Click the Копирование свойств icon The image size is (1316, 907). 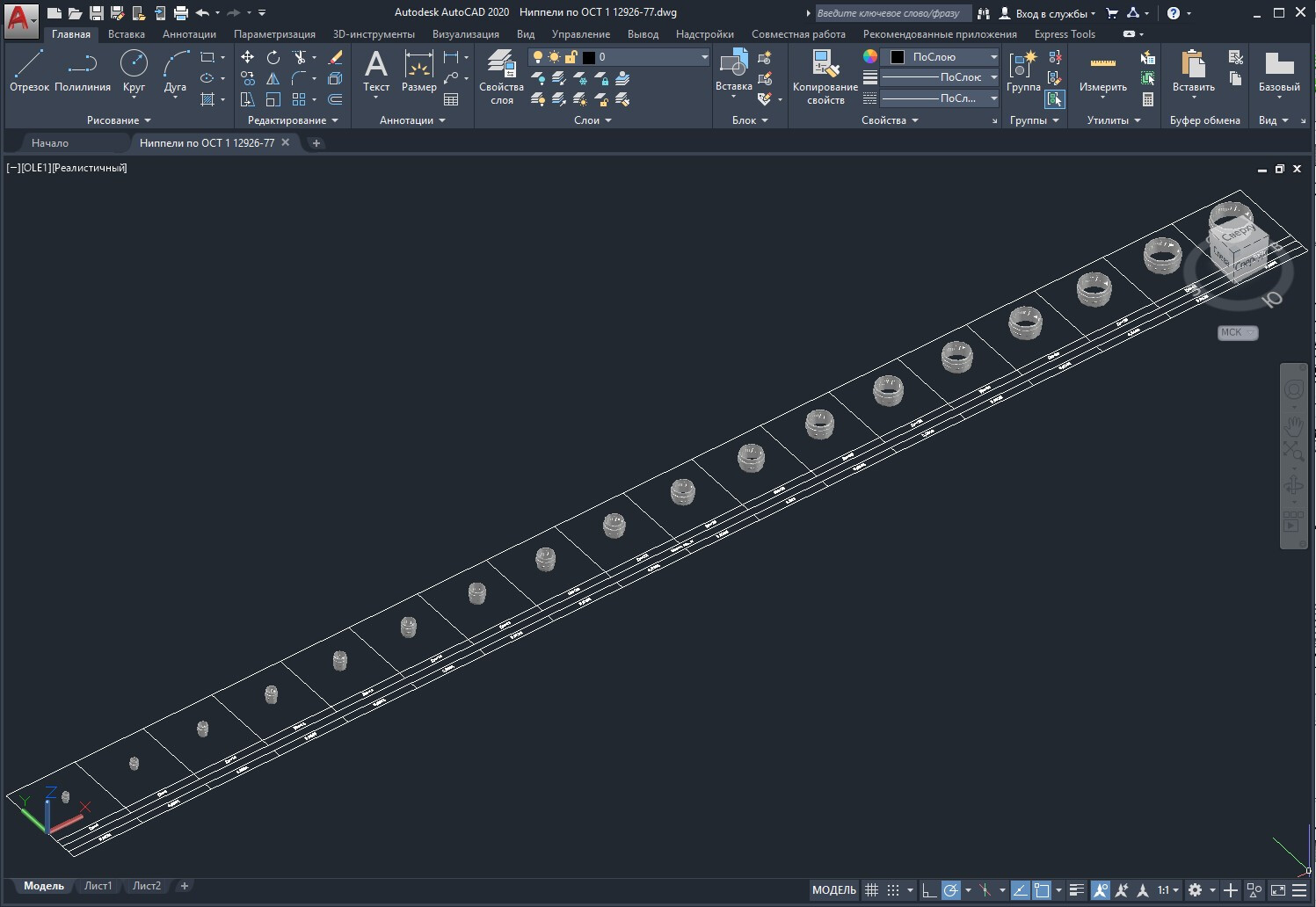(825, 76)
